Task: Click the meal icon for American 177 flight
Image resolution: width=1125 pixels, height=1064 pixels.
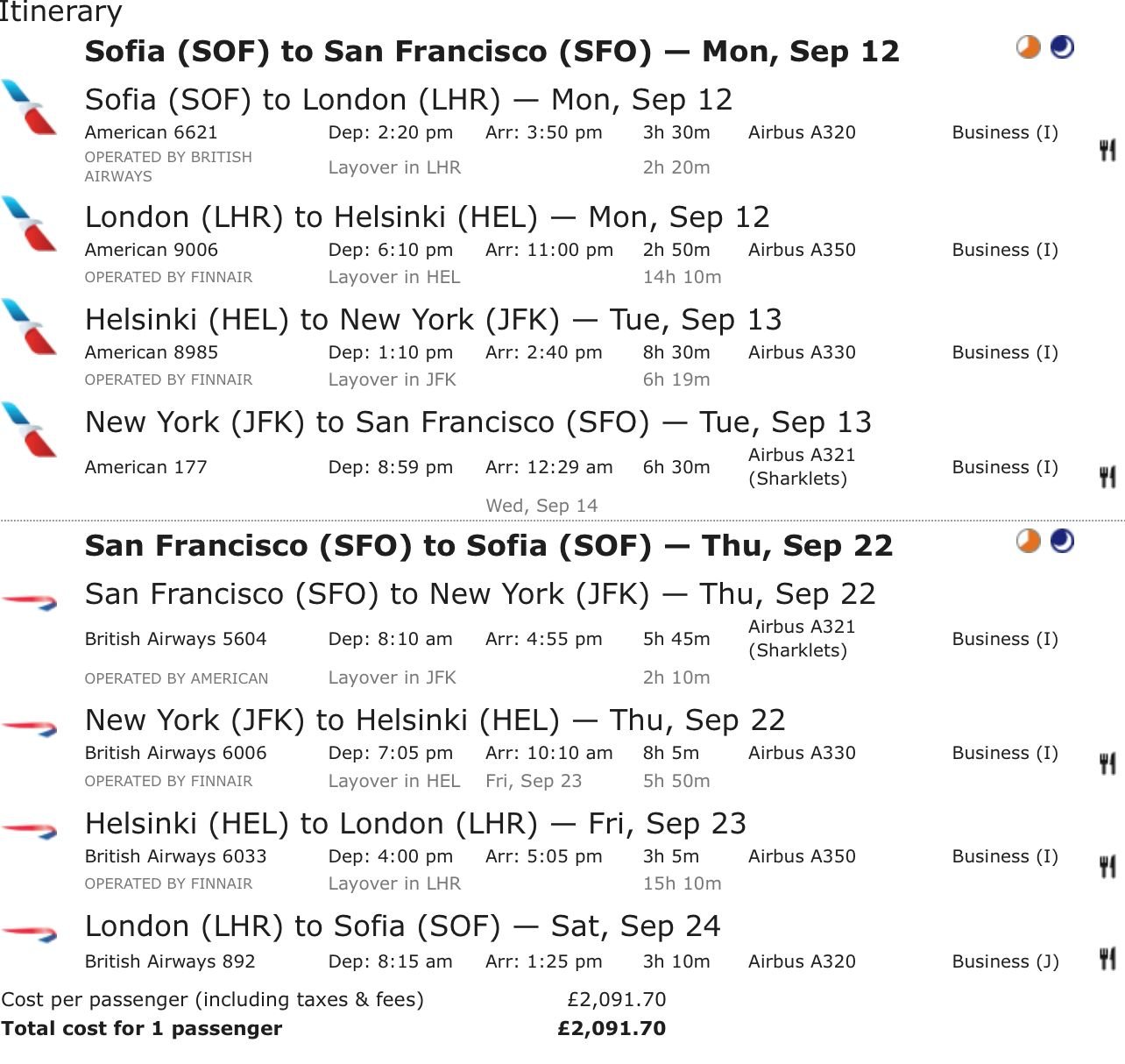Action: pyautogui.click(x=1107, y=477)
